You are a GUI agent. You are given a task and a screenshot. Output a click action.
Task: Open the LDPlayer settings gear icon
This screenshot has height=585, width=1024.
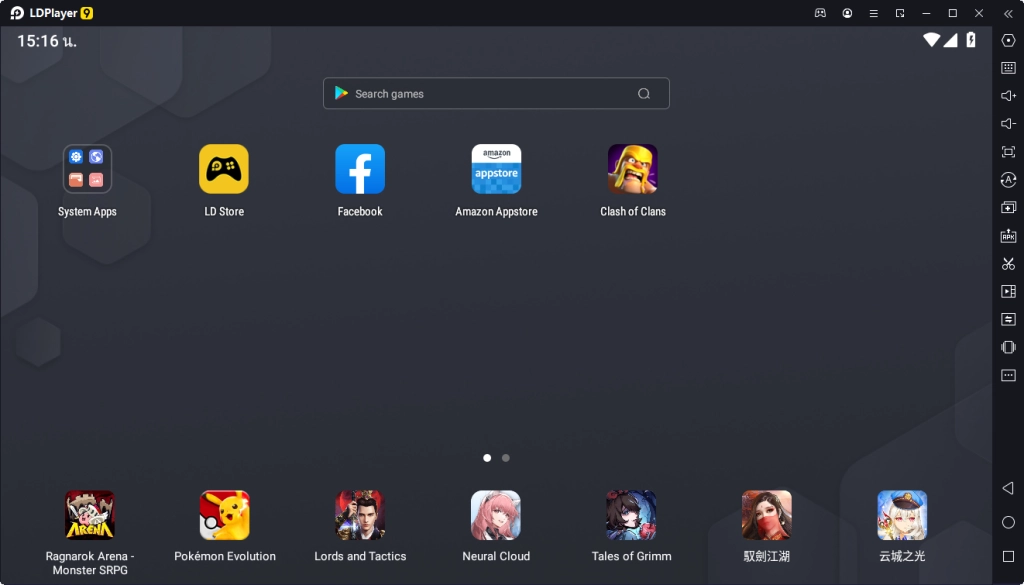(1008, 41)
